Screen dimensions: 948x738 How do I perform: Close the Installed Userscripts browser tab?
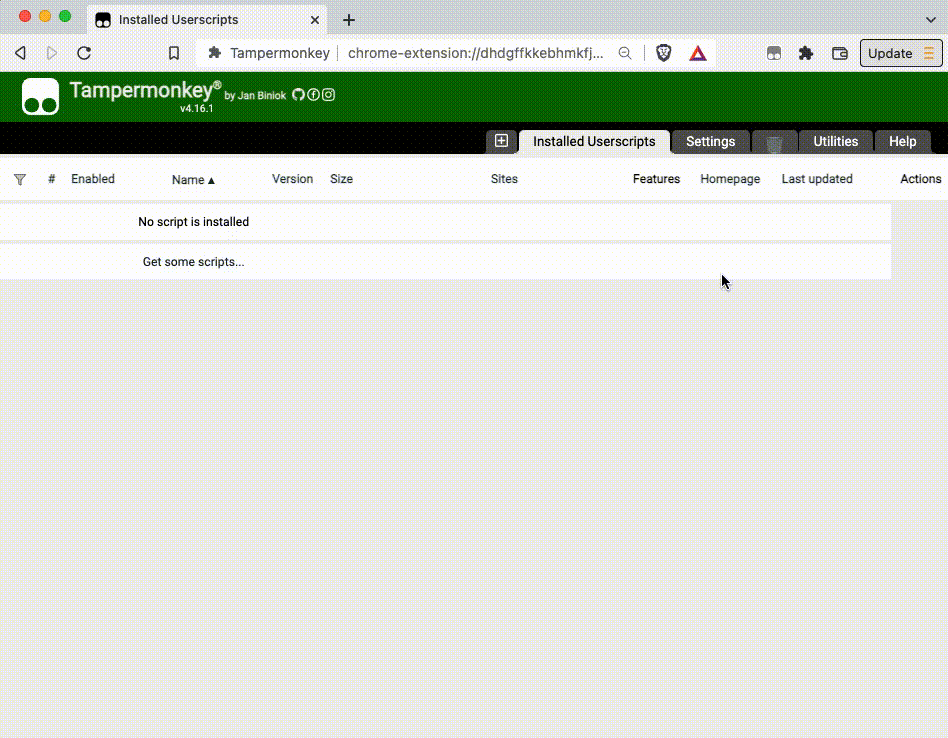pyautogui.click(x=315, y=20)
